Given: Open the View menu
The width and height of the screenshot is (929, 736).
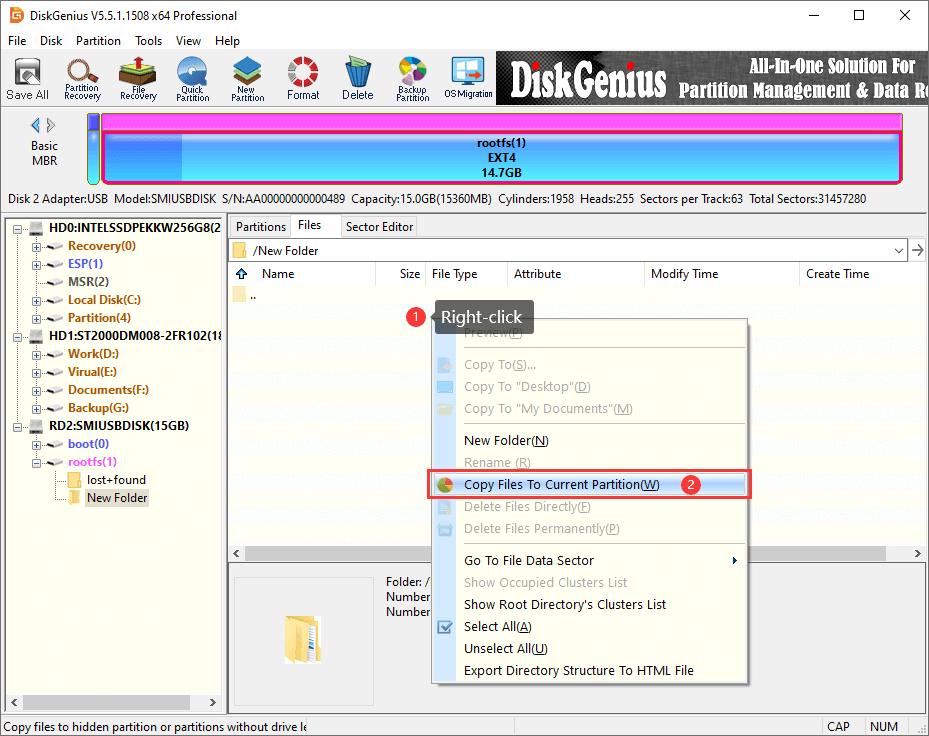Looking at the screenshot, I should [x=188, y=40].
